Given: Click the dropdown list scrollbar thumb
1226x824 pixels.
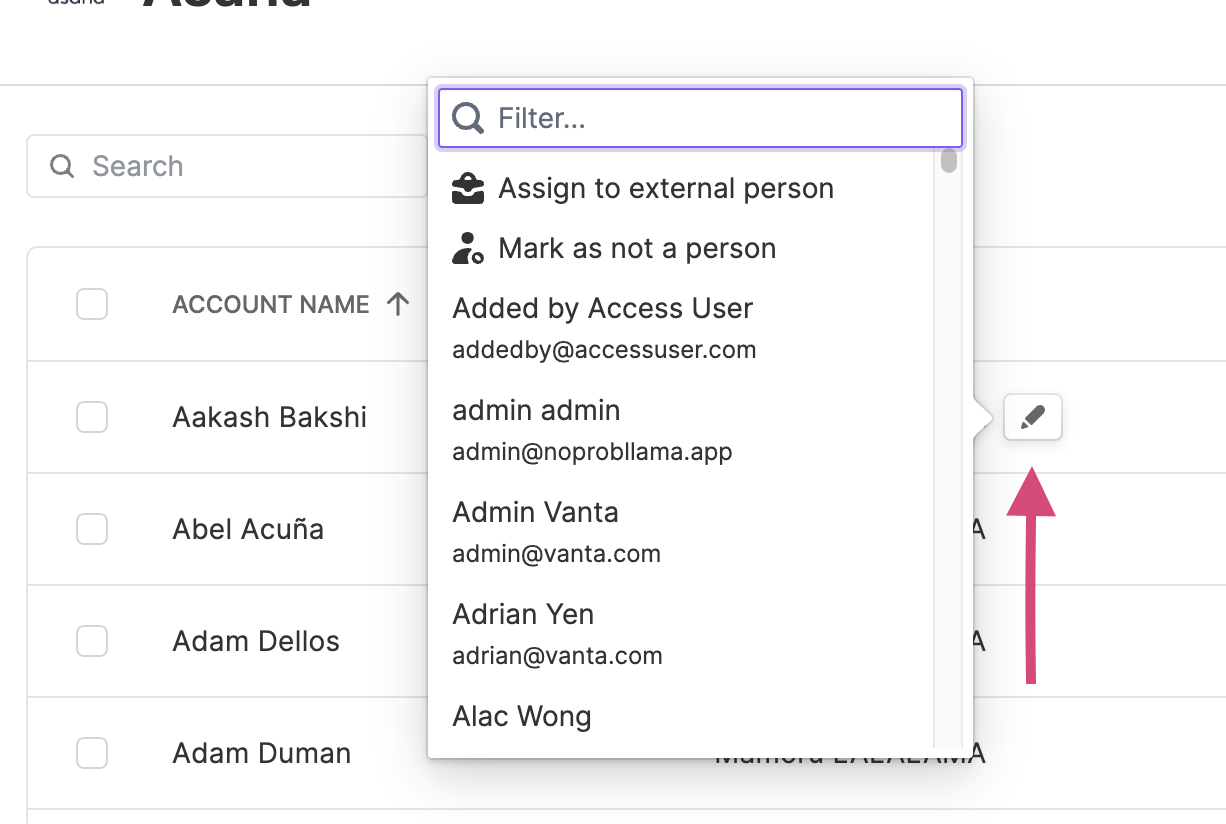Looking at the screenshot, I should point(949,161).
